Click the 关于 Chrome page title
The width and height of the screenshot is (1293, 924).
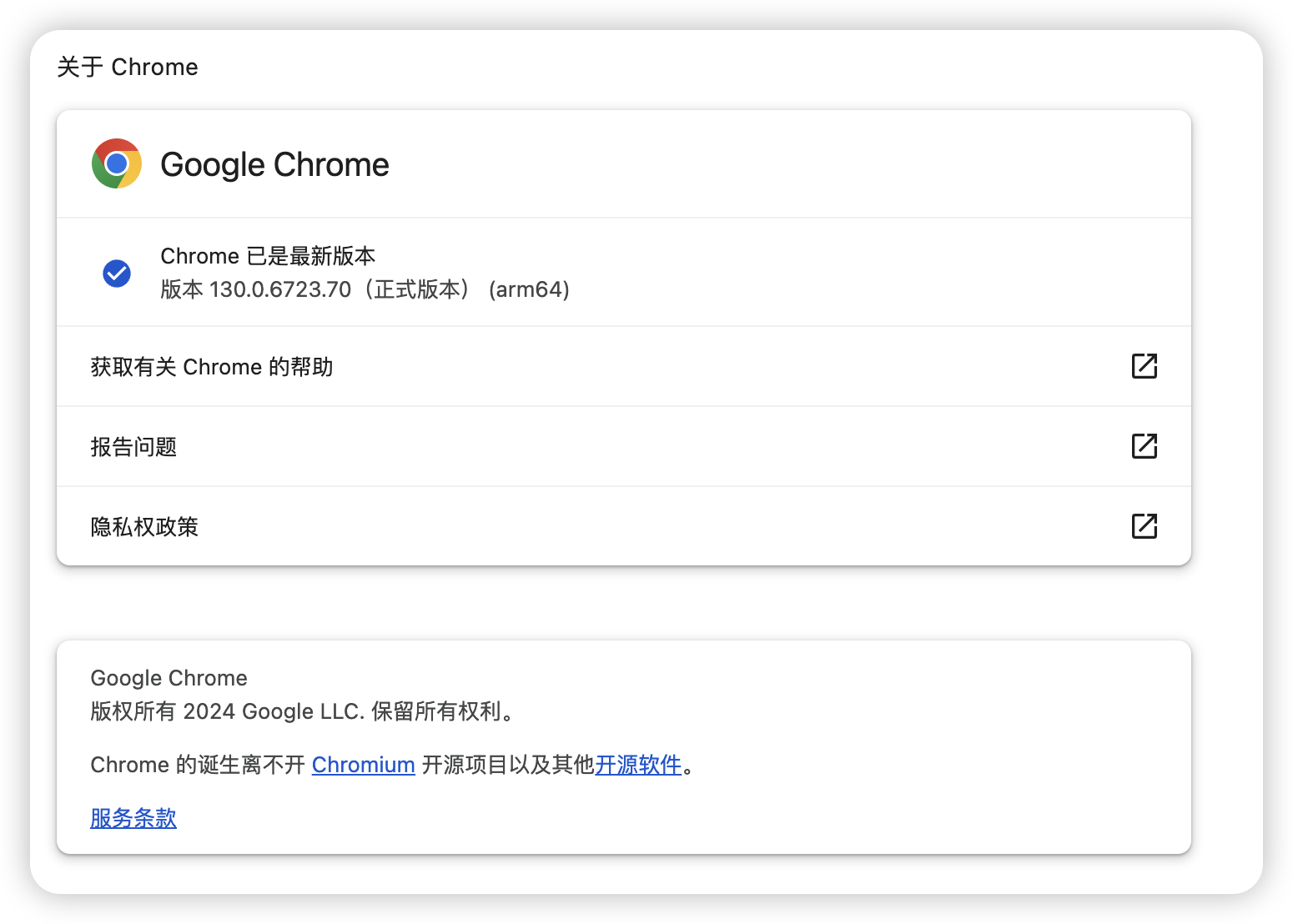(128, 67)
